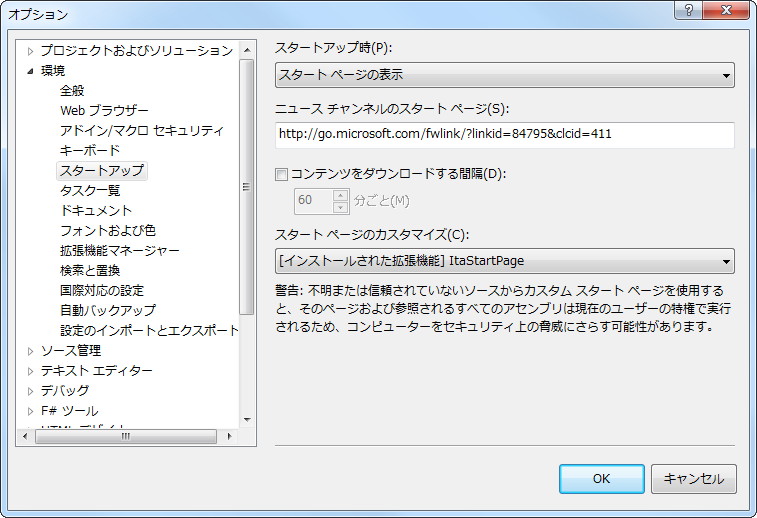The image size is (757, 518).
Task: Open スタート ページのカスタマイズ dropdown
Action: click(x=505, y=261)
